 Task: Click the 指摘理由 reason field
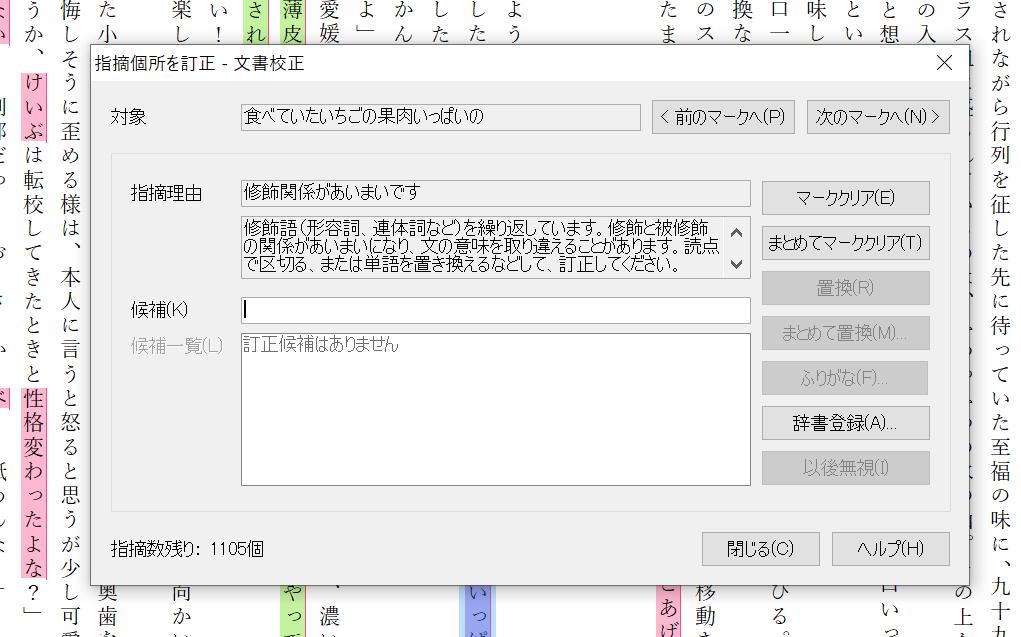click(x=495, y=193)
